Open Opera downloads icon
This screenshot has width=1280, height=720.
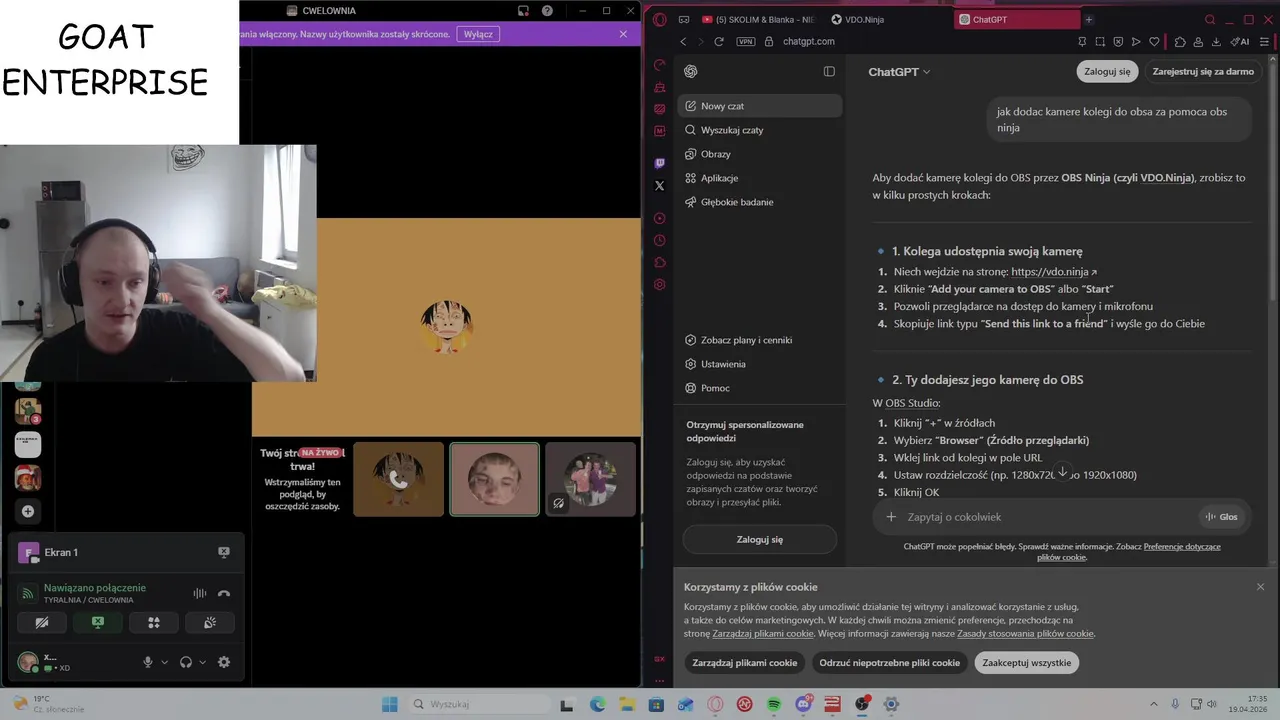coord(1216,41)
